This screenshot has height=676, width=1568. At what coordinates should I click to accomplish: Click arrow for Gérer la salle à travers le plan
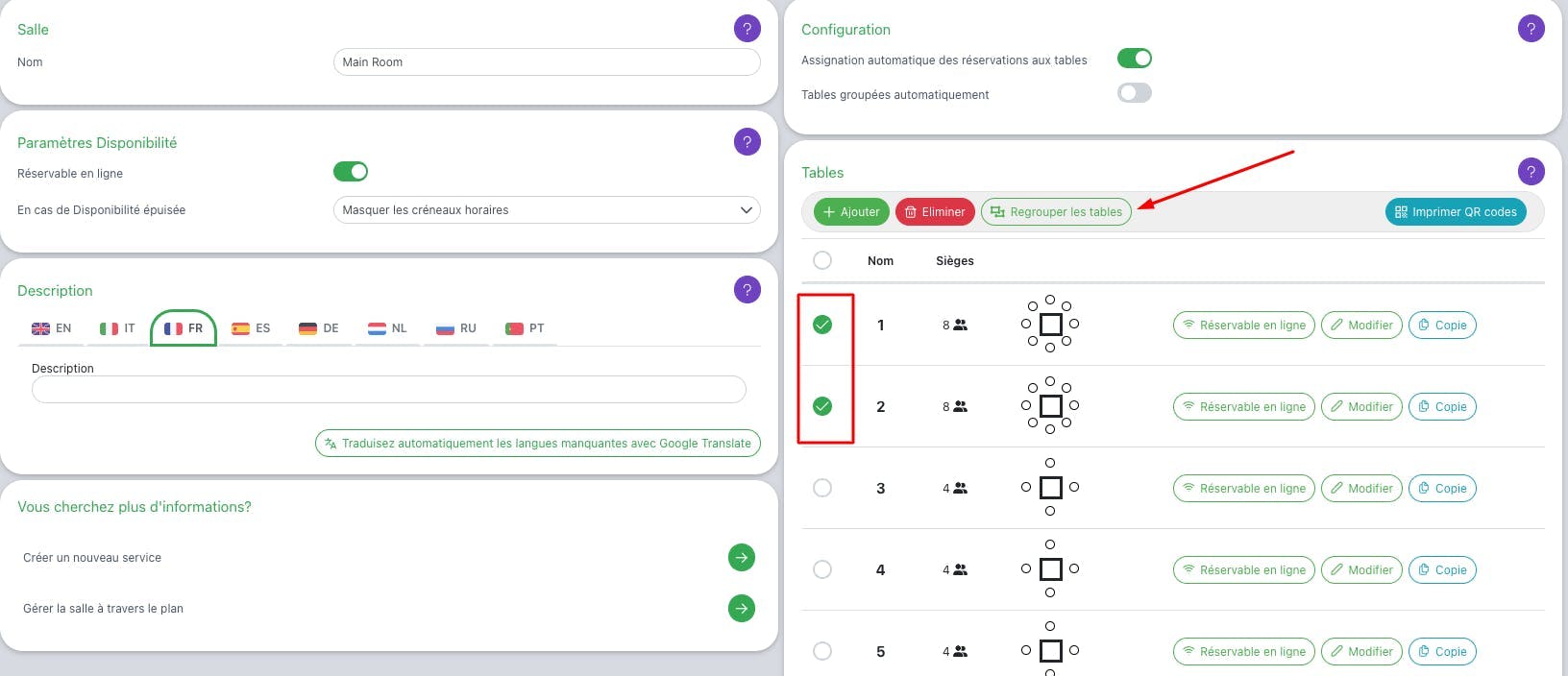[742, 608]
